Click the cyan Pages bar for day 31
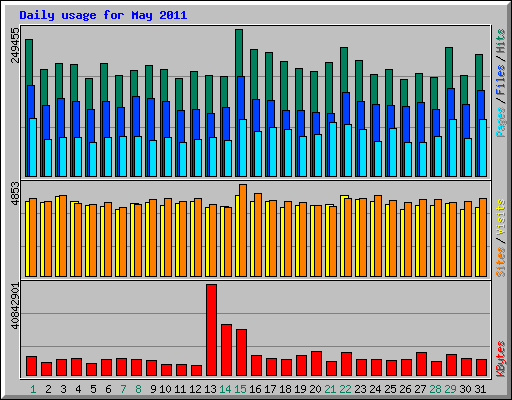The height and width of the screenshot is (400, 512). point(483,148)
